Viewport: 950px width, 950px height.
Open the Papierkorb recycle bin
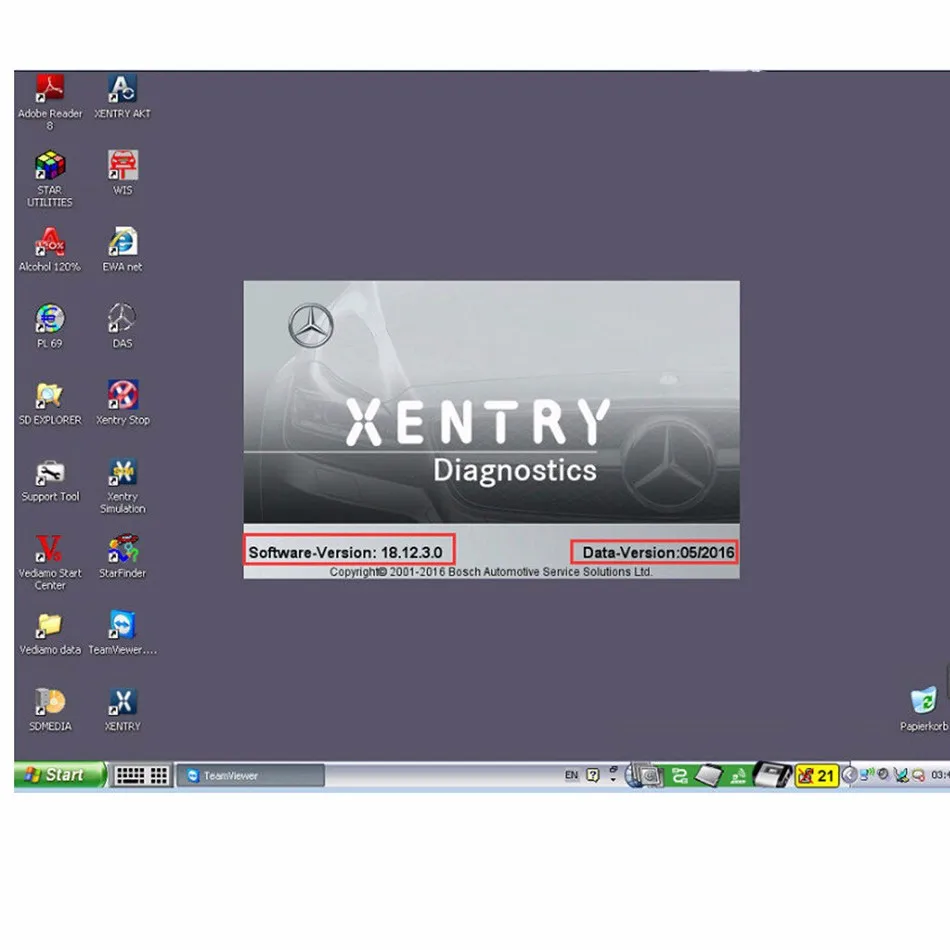[923, 709]
